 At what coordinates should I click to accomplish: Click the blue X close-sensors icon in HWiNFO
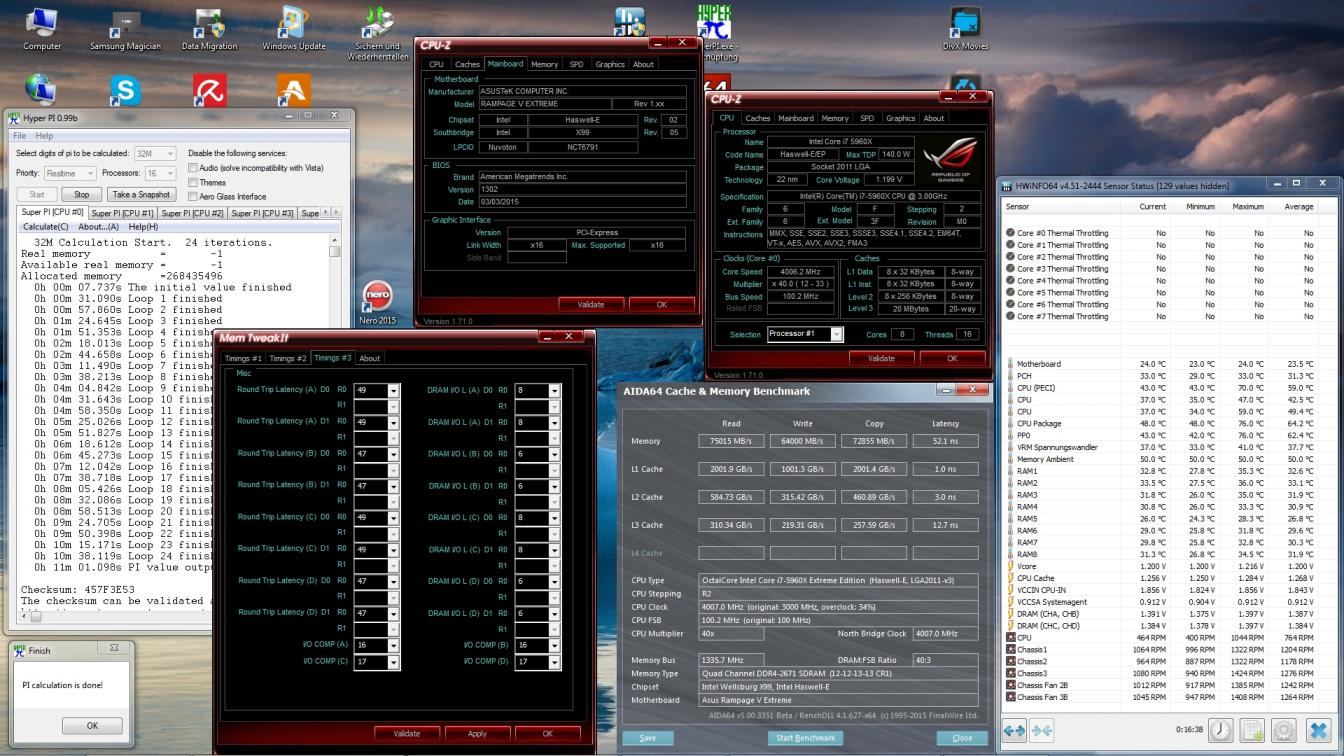[x=1319, y=730]
